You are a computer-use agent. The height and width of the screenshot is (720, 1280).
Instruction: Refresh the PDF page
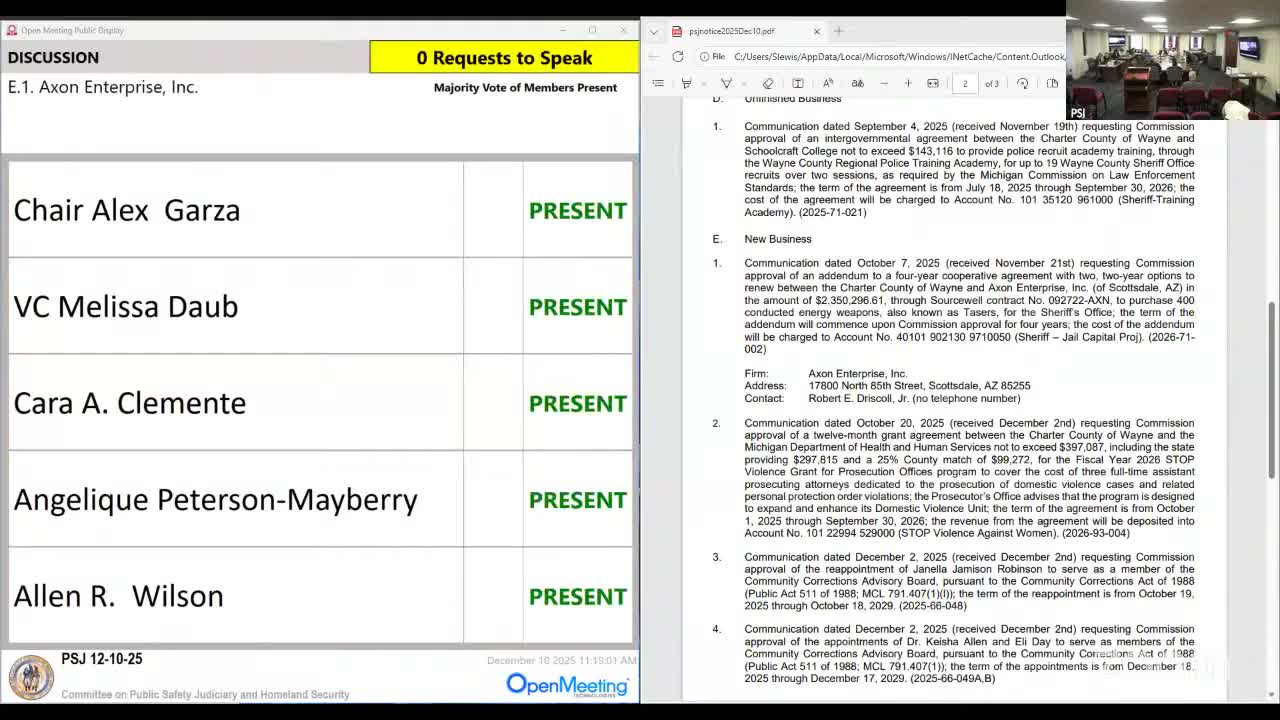pos(679,56)
